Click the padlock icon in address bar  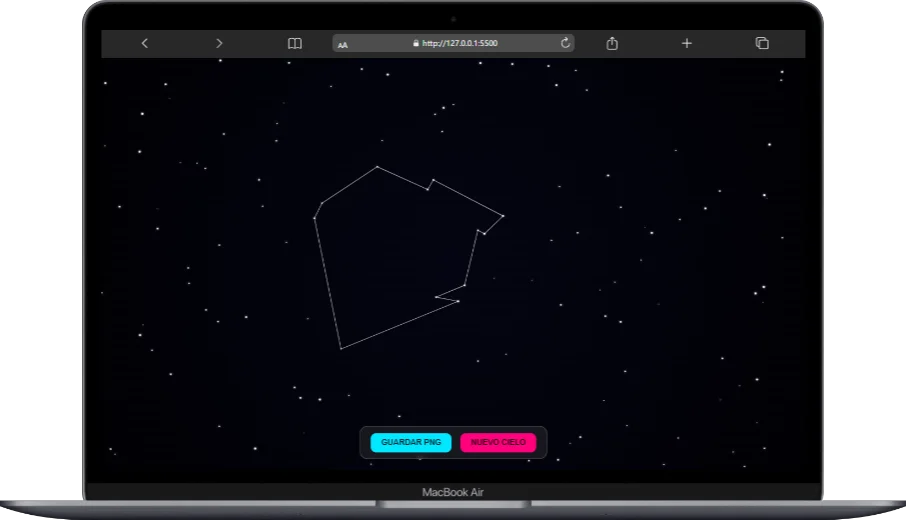tap(415, 43)
